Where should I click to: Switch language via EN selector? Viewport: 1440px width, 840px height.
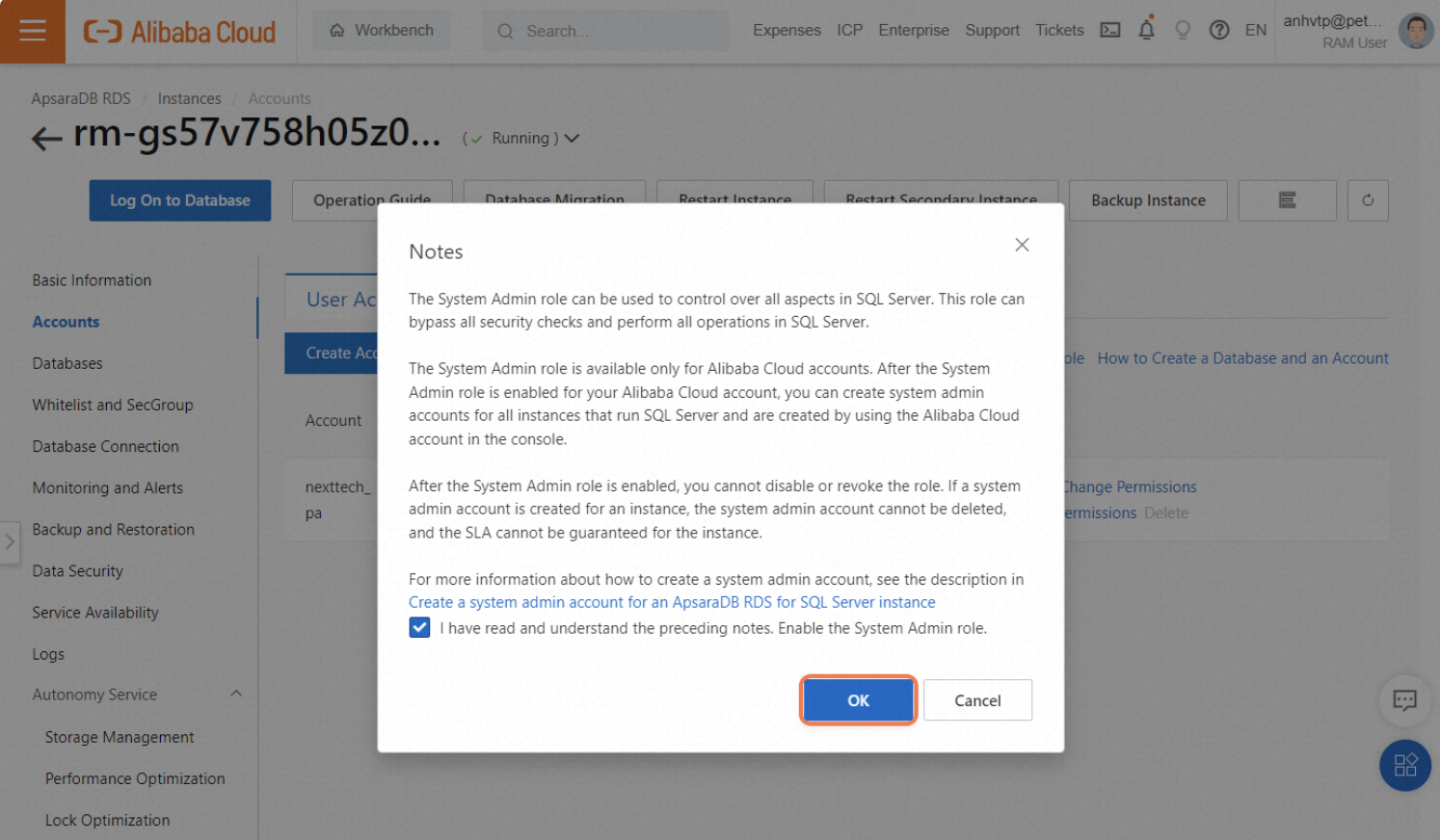tap(1255, 30)
